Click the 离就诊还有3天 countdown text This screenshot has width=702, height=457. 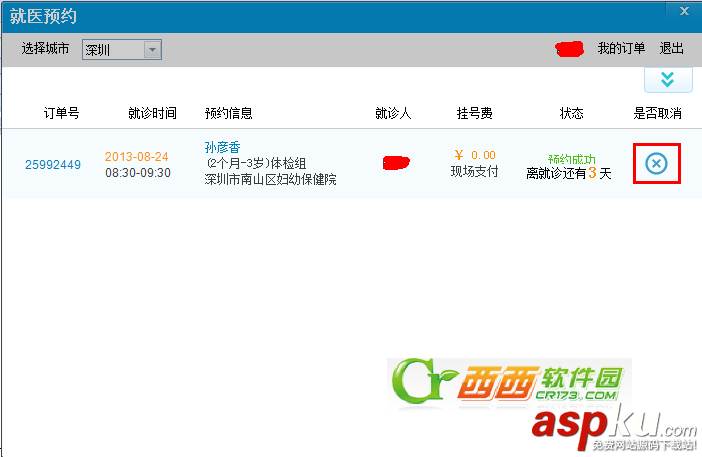569,173
